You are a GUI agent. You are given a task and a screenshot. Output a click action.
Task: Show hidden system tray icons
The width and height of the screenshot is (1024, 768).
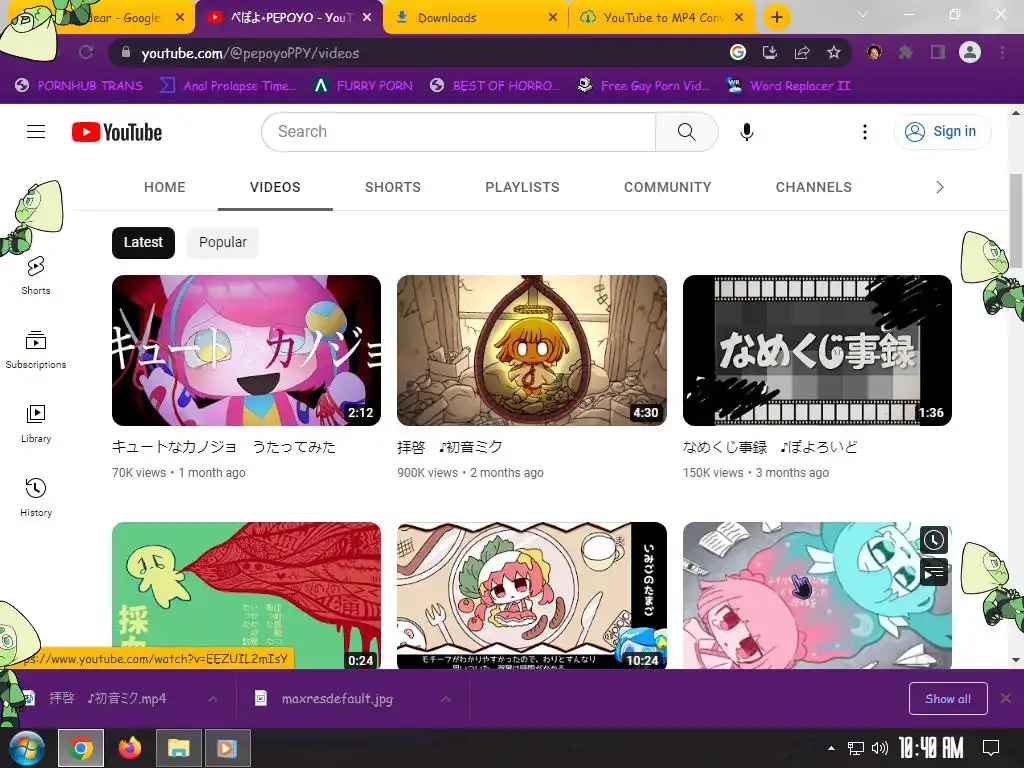click(x=831, y=748)
